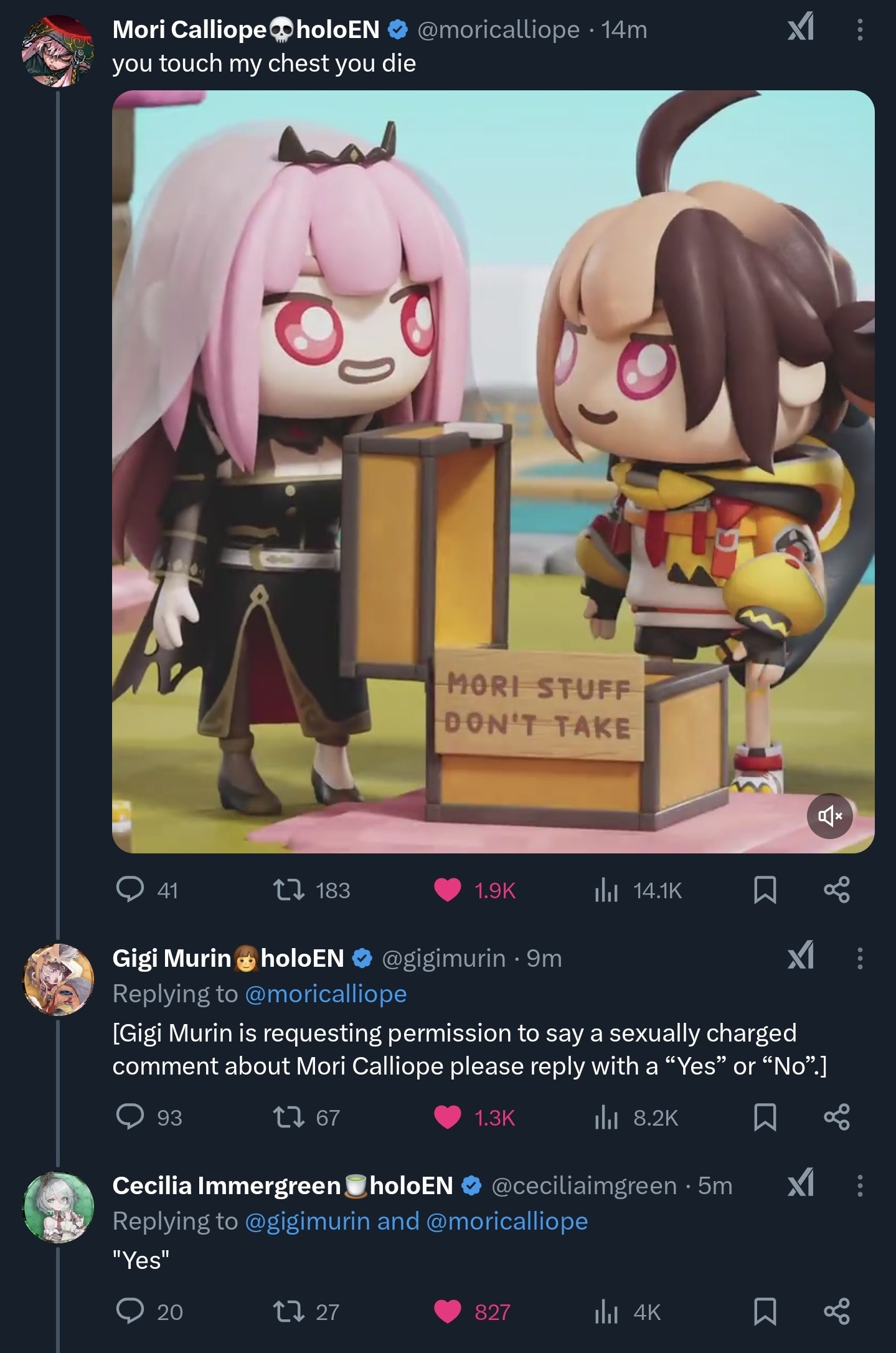Repost Gigi Murin's reply with 67 reposts
This screenshot has height=1353, width=896.
307,1118
